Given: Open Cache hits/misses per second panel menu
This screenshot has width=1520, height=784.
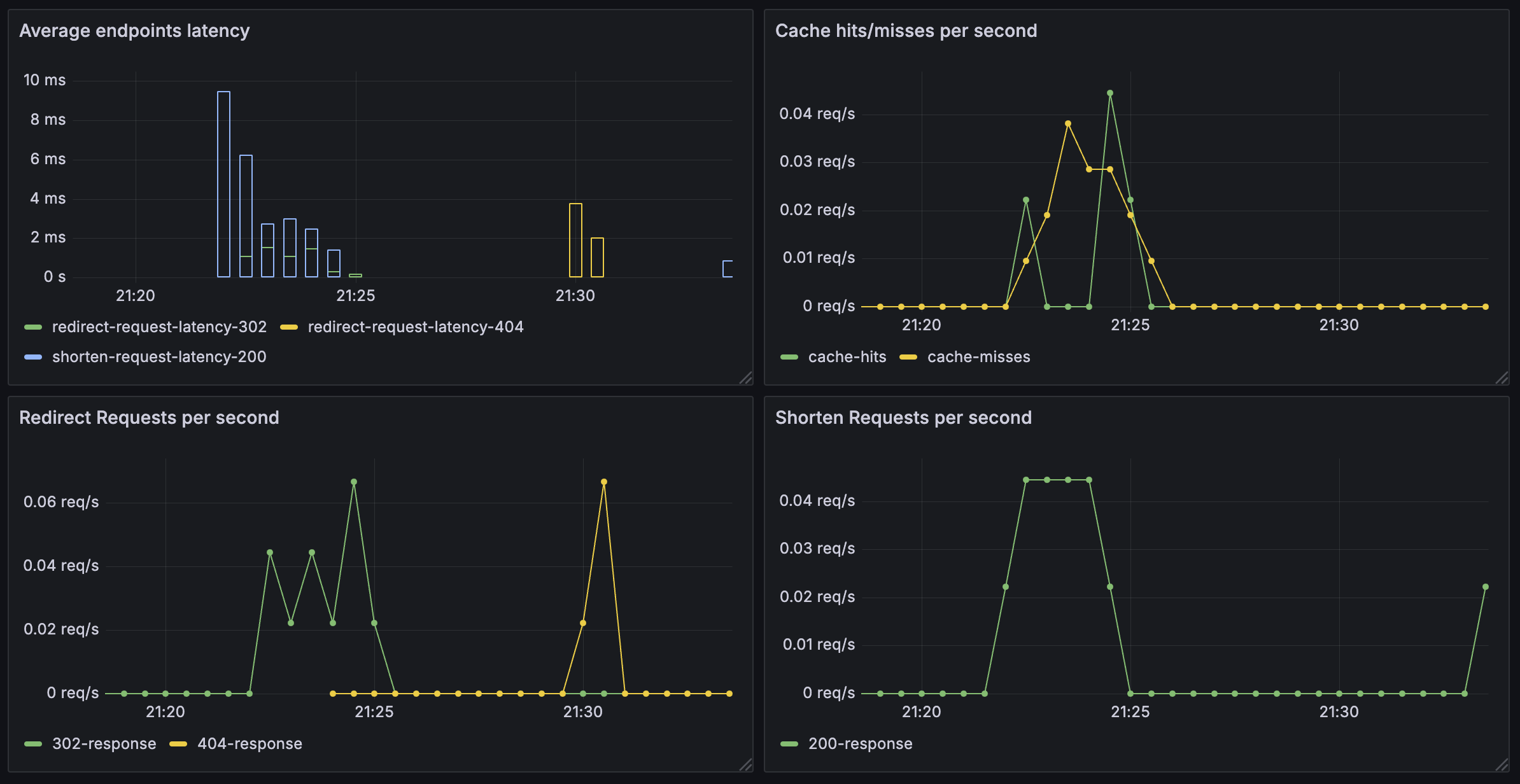Looking at the screenshot, I should 906,31.
